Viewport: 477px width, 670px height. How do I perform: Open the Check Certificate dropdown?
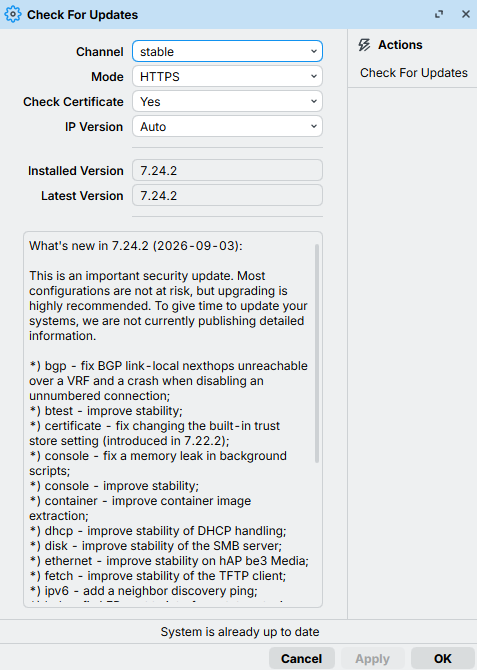227,102
